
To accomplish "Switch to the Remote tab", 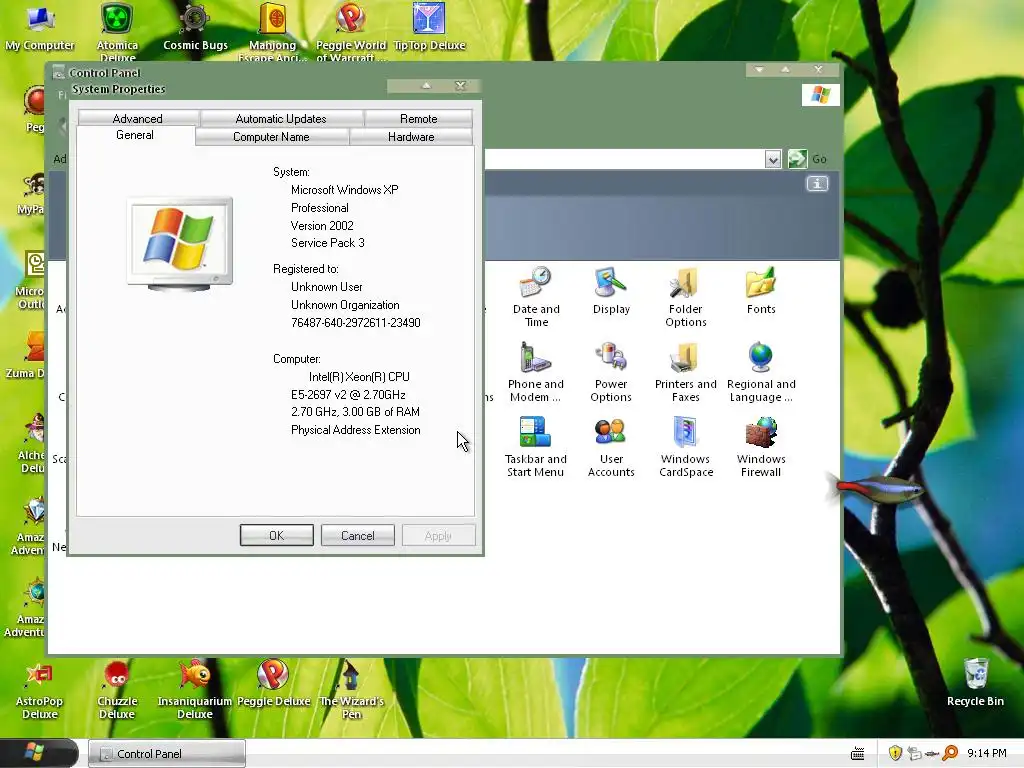I will pos(419,118).
